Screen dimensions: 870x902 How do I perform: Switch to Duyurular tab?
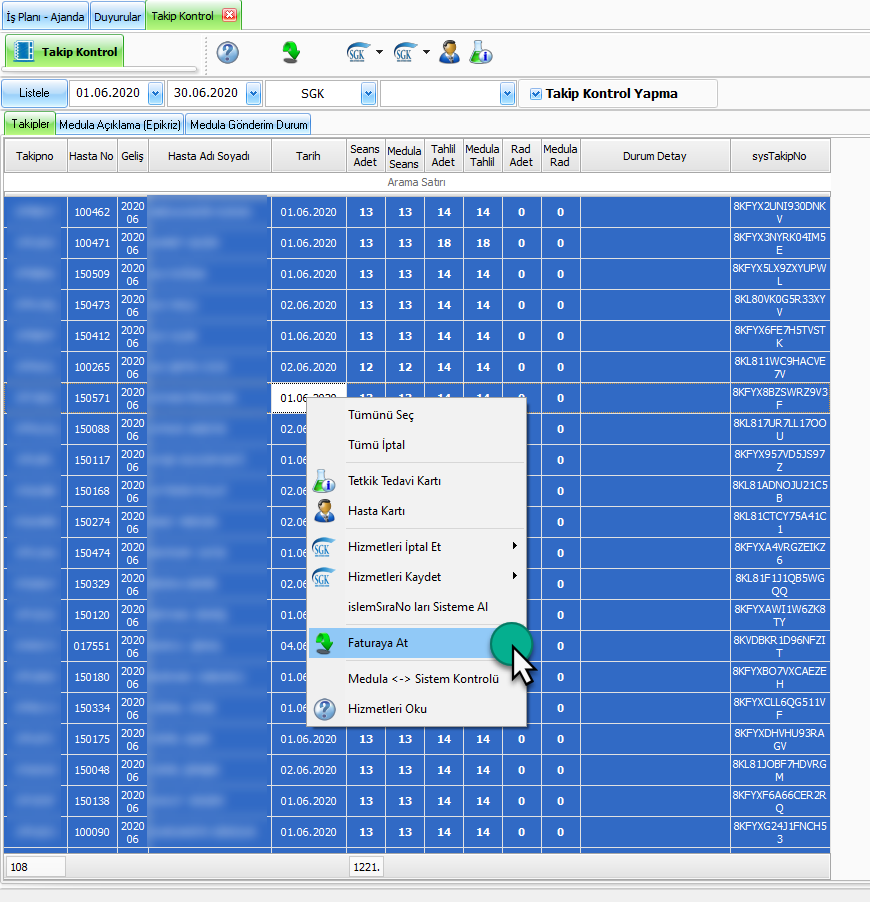coord(117,17)
